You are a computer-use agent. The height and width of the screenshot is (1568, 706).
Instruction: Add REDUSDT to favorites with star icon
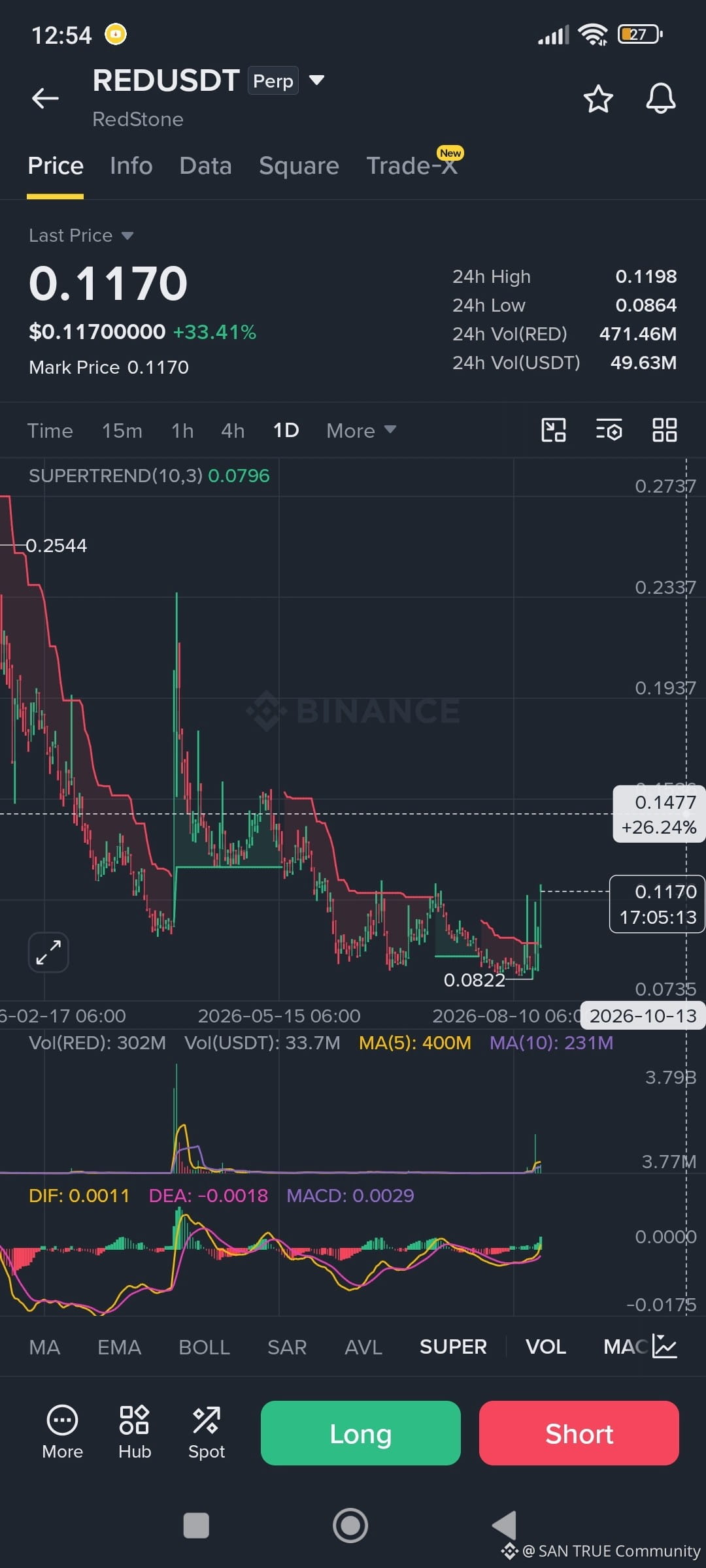point(597,99)
